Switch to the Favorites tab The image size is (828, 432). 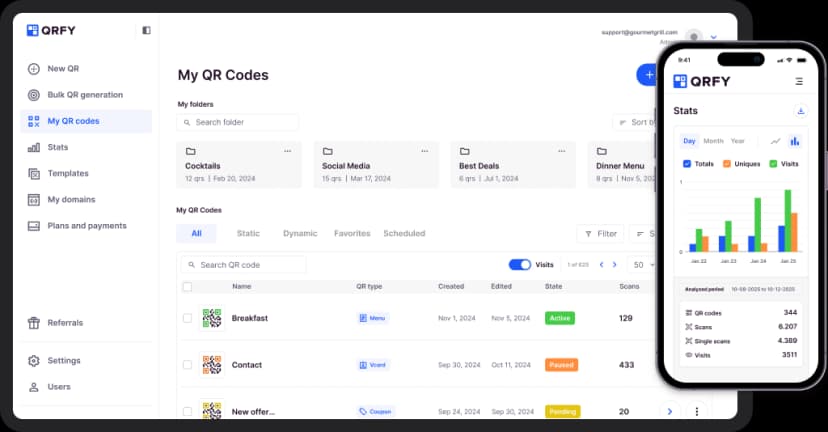pos(352,233)
